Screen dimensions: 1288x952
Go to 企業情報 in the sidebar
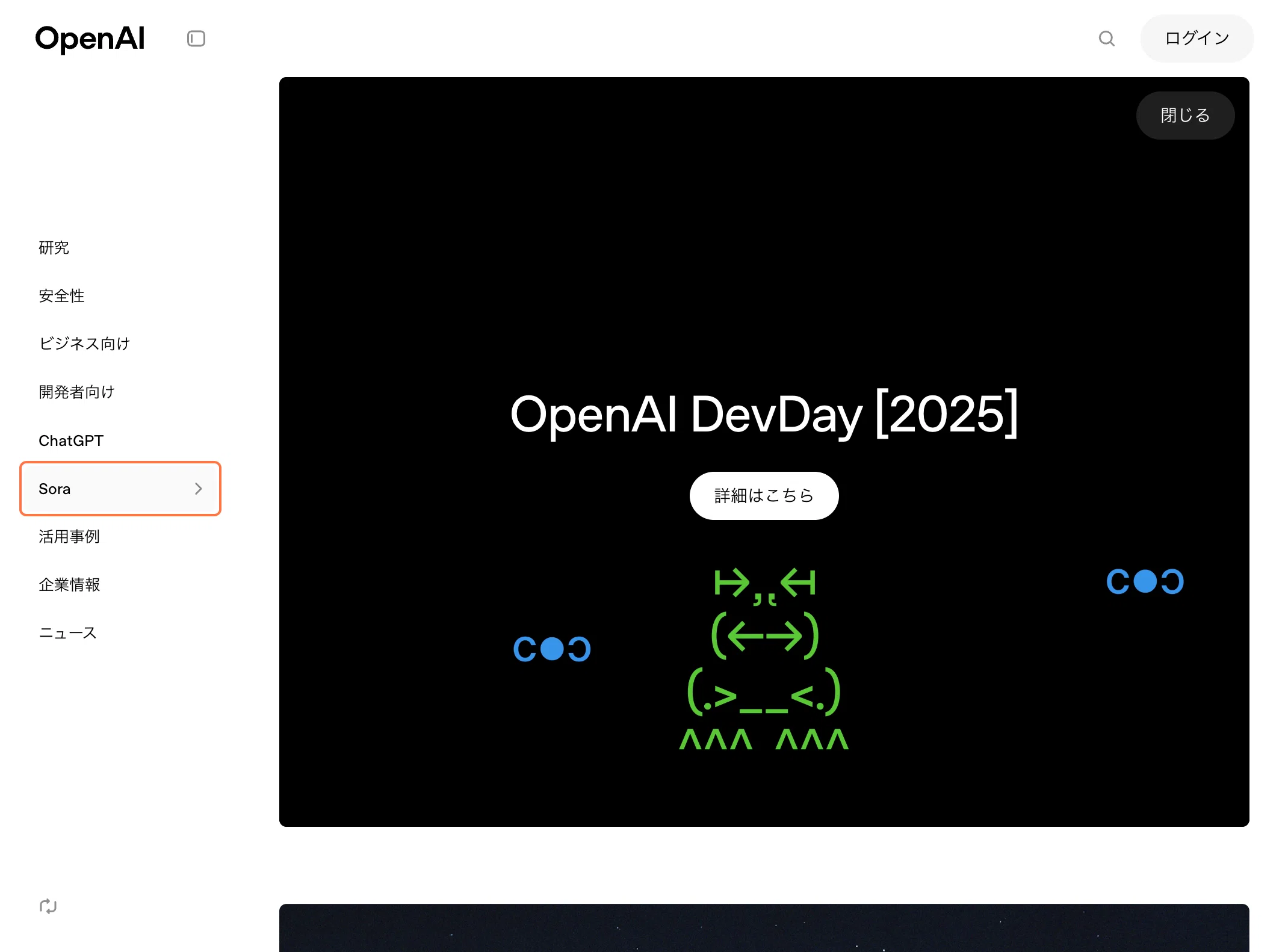[69, 584]
